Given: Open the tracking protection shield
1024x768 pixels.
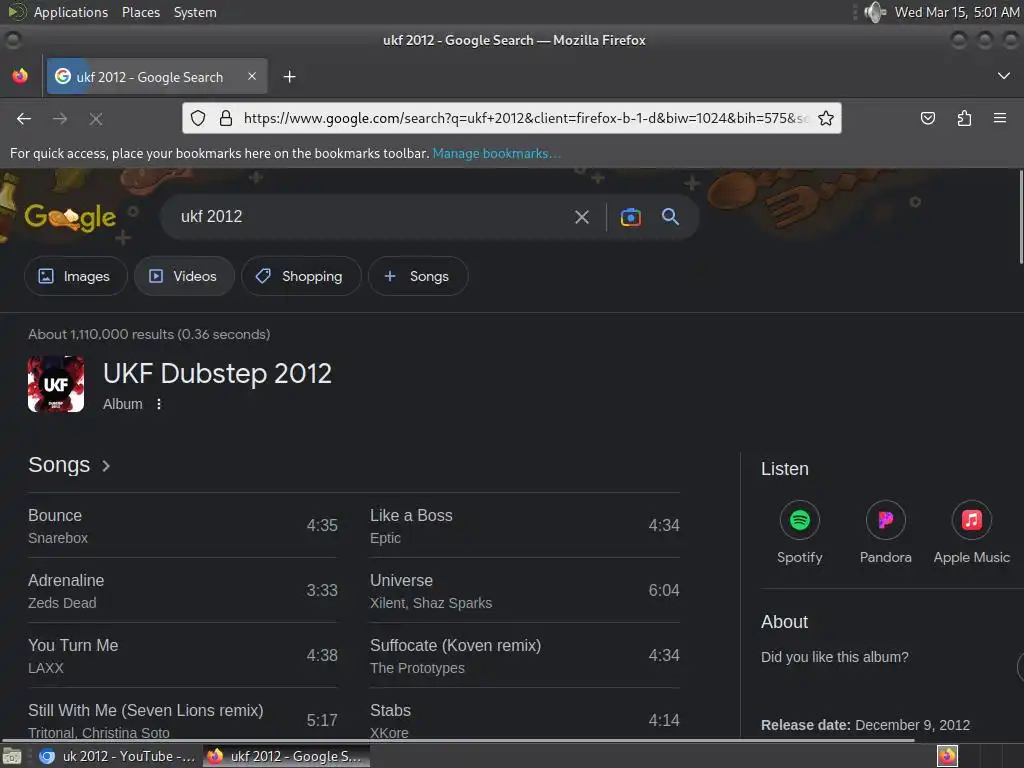Looking at the screenshot, I should 198,118.
